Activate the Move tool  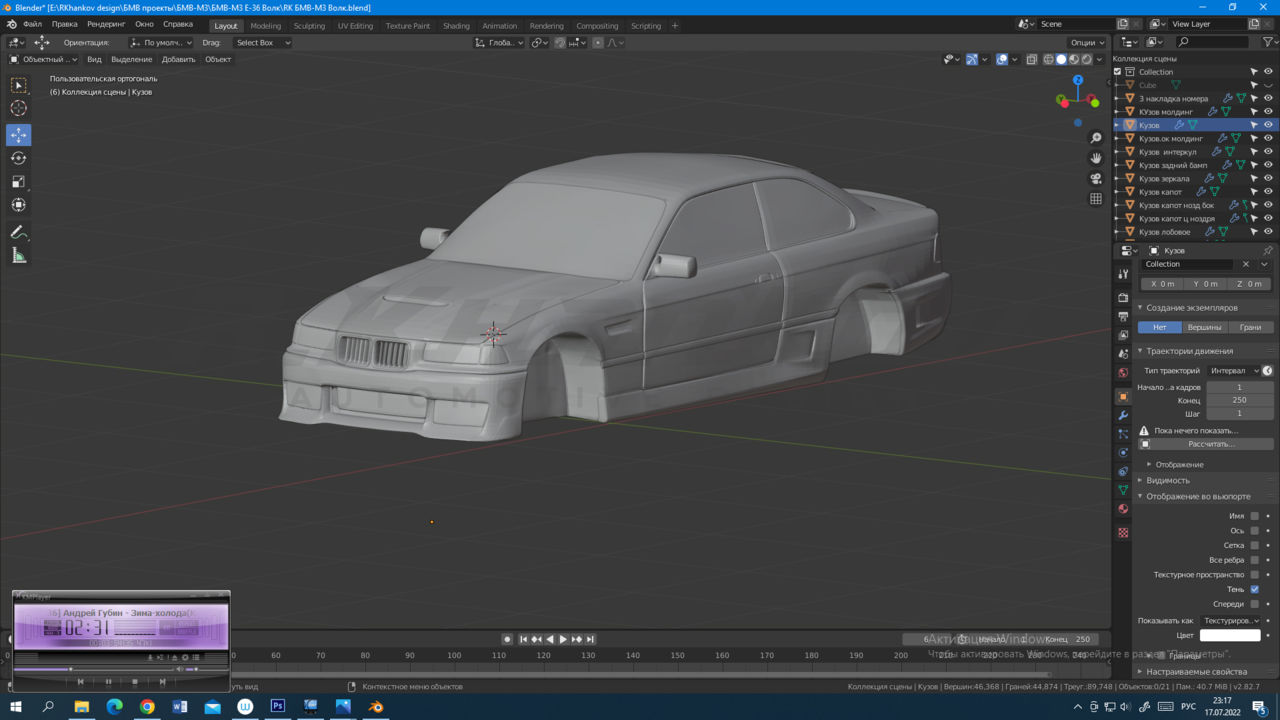coord(18,135)
